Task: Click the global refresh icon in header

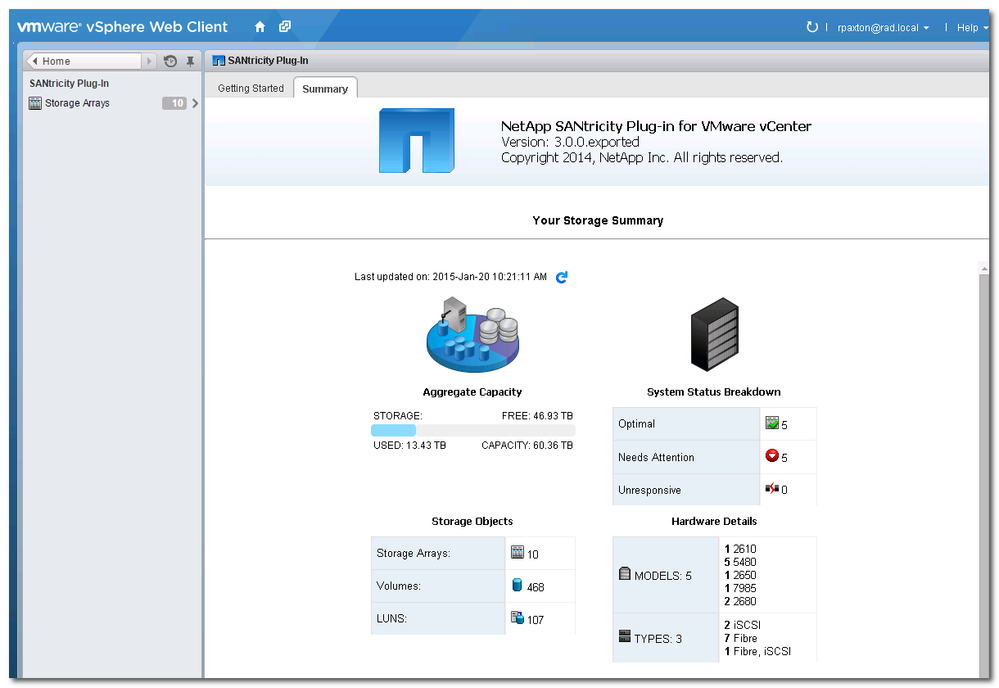Action: [812, 27]
